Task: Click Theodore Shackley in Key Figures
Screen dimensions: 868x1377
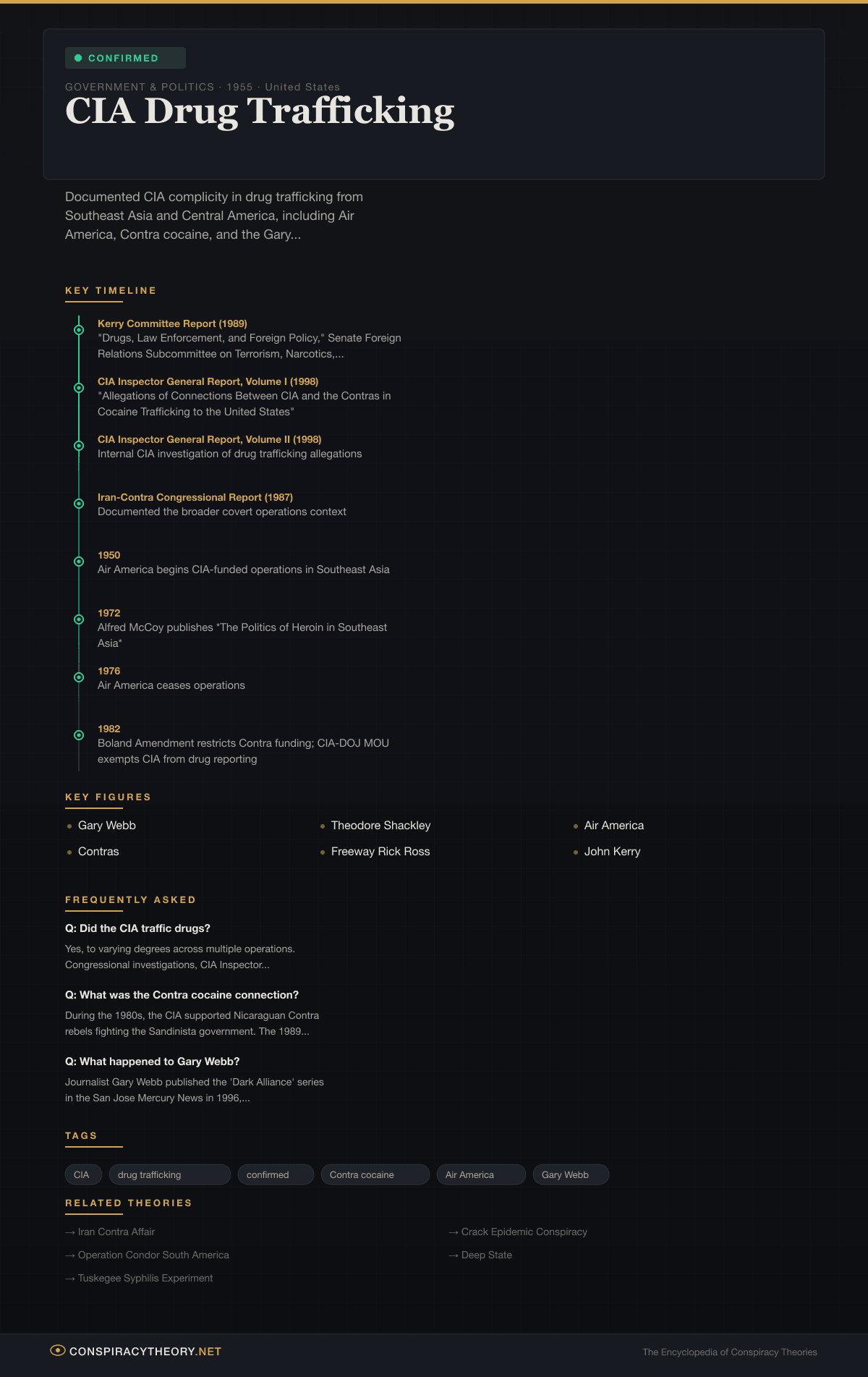Action: point(380,826)
